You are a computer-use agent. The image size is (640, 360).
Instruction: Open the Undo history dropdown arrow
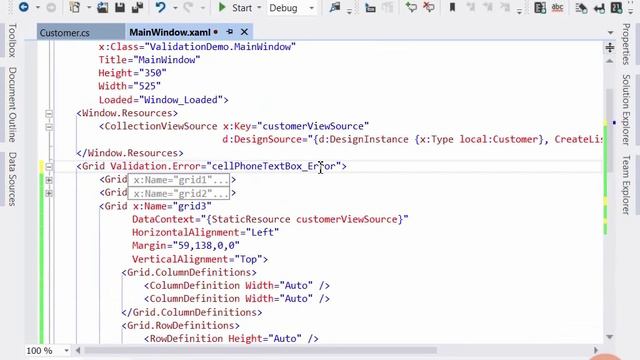pyautogui.click(x=175, y=8)
